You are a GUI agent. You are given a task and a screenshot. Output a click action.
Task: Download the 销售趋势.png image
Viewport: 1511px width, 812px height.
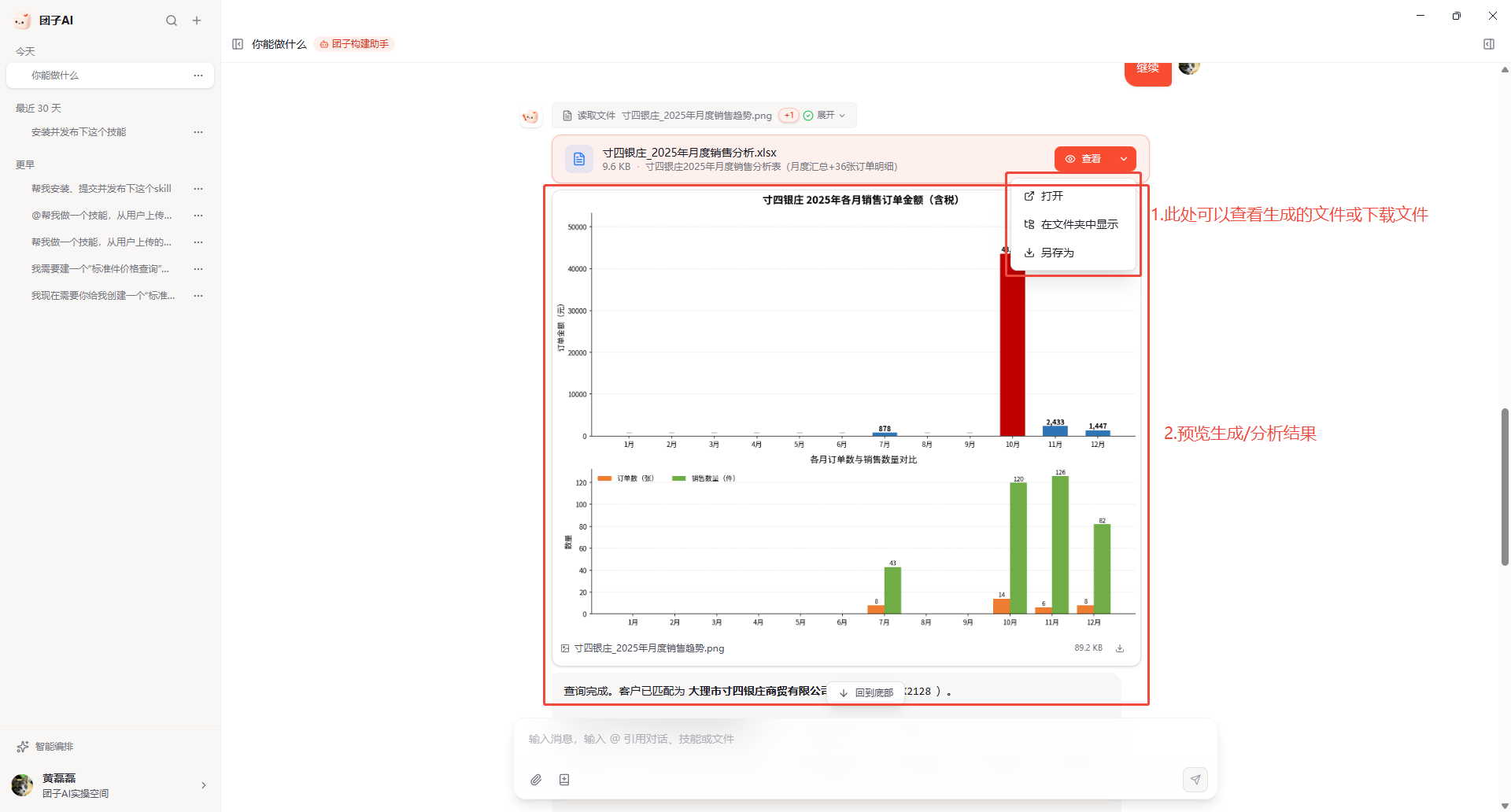coord(1120,648)
